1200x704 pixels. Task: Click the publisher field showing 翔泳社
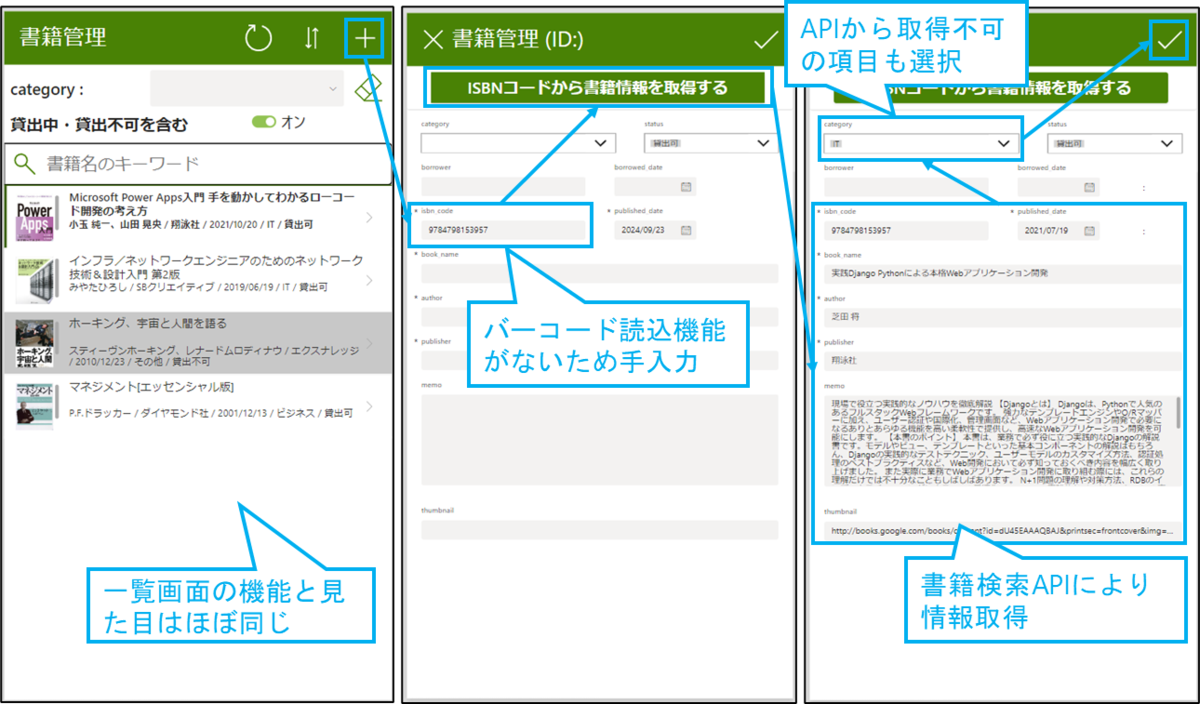[x=1003, y=359]
